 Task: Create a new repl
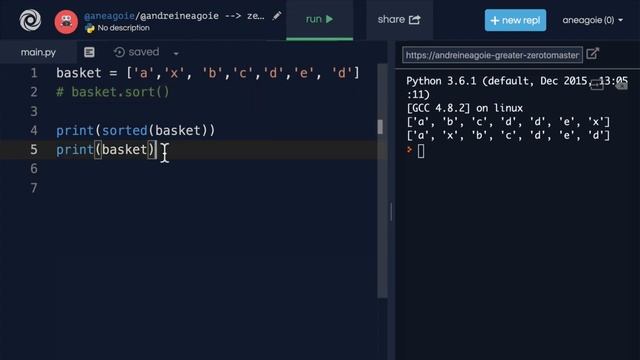pos(515,20)
